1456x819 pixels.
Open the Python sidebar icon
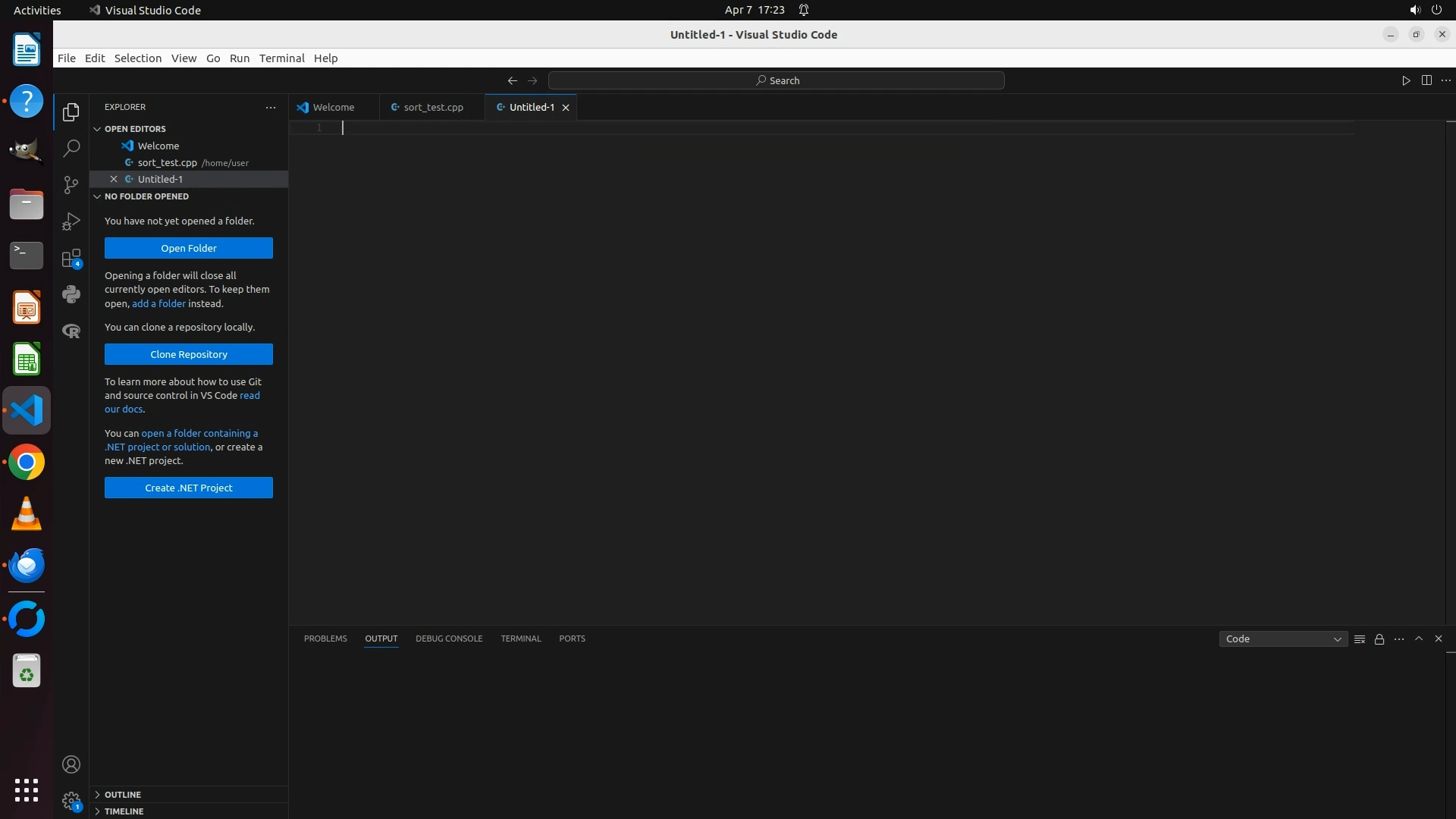click(x=71, y=294)
